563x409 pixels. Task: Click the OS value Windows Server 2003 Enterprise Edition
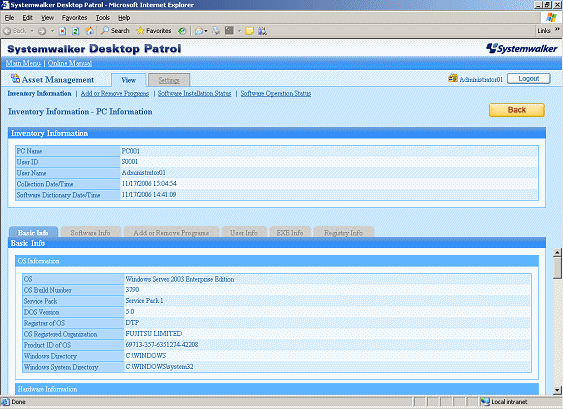point(180,279)
